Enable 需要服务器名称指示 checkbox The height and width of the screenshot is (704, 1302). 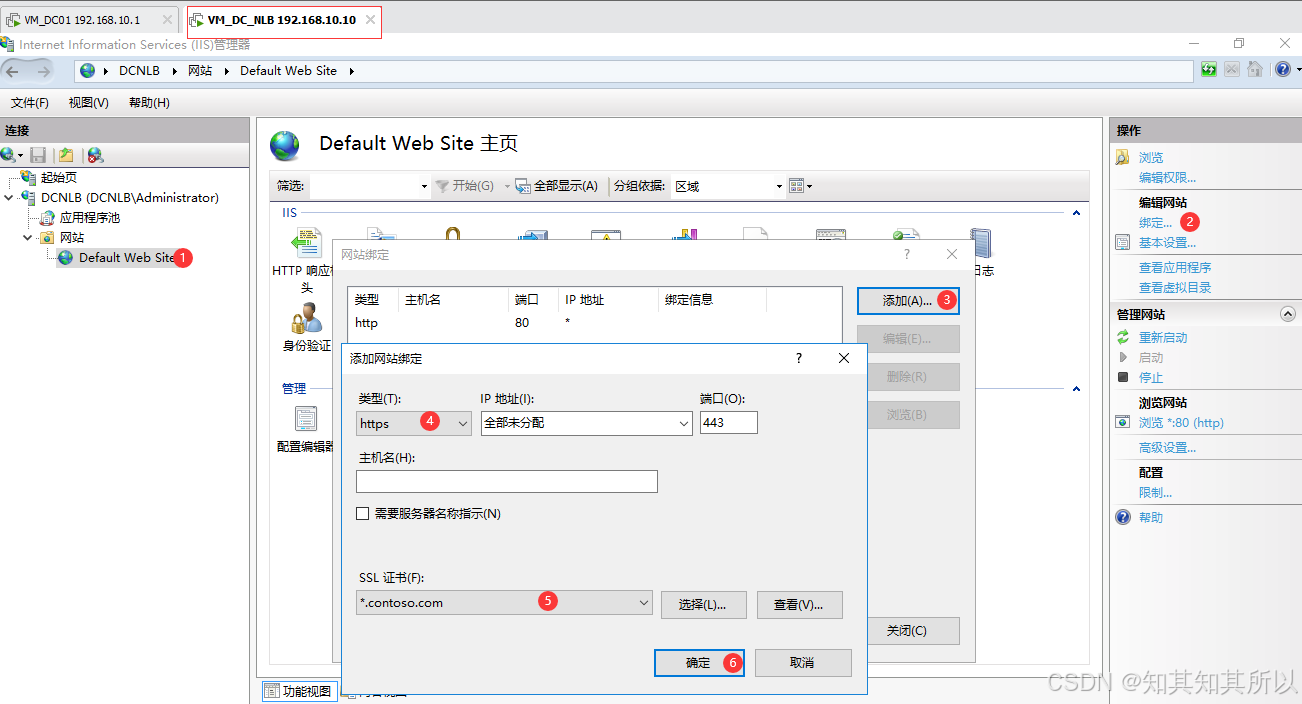[363, 514]
